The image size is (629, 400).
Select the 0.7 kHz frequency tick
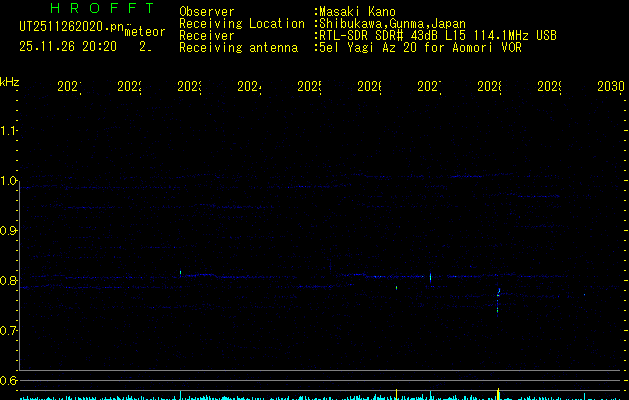click(x=9, y=331)
